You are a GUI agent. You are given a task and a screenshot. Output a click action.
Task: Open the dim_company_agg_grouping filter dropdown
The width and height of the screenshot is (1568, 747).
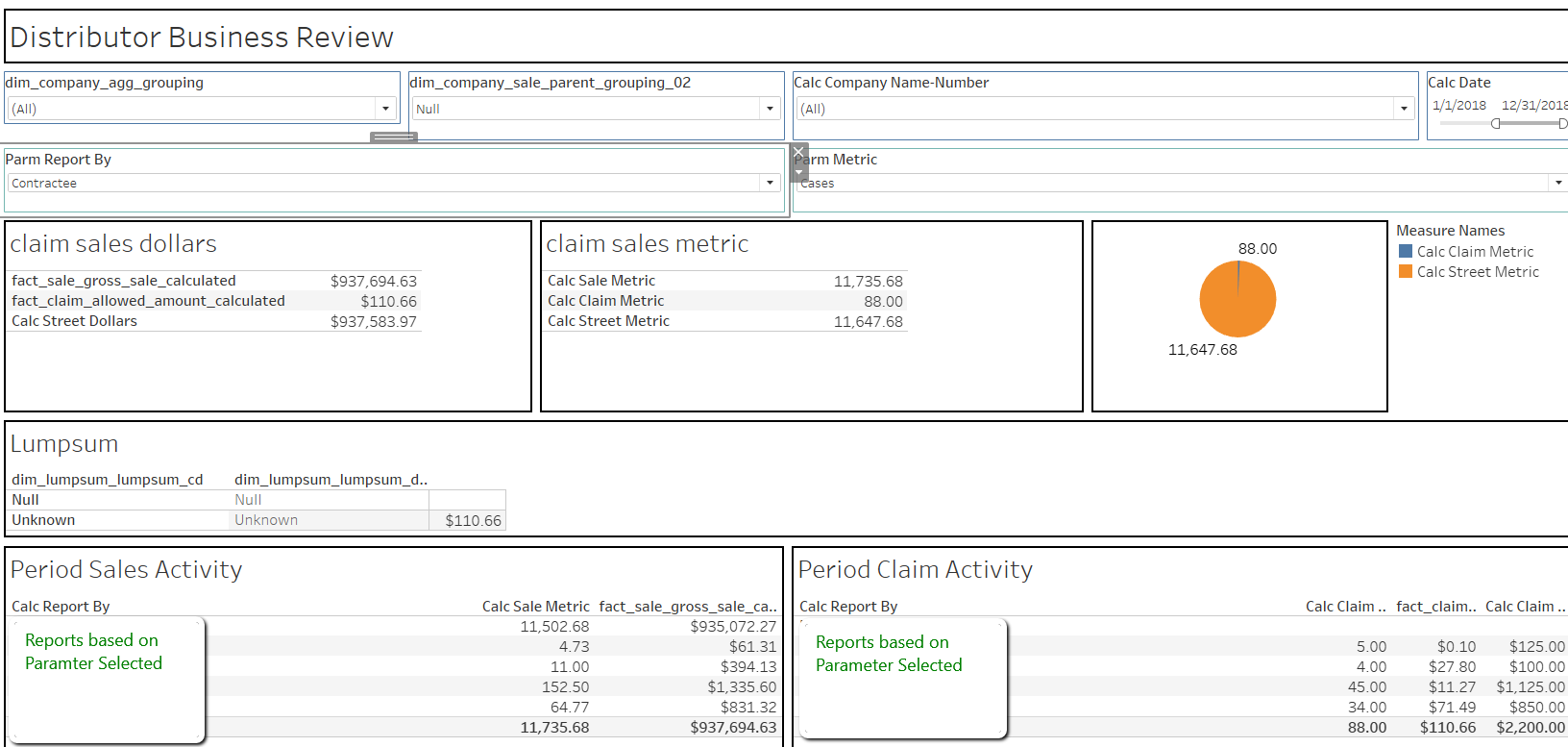click(385, 109)
